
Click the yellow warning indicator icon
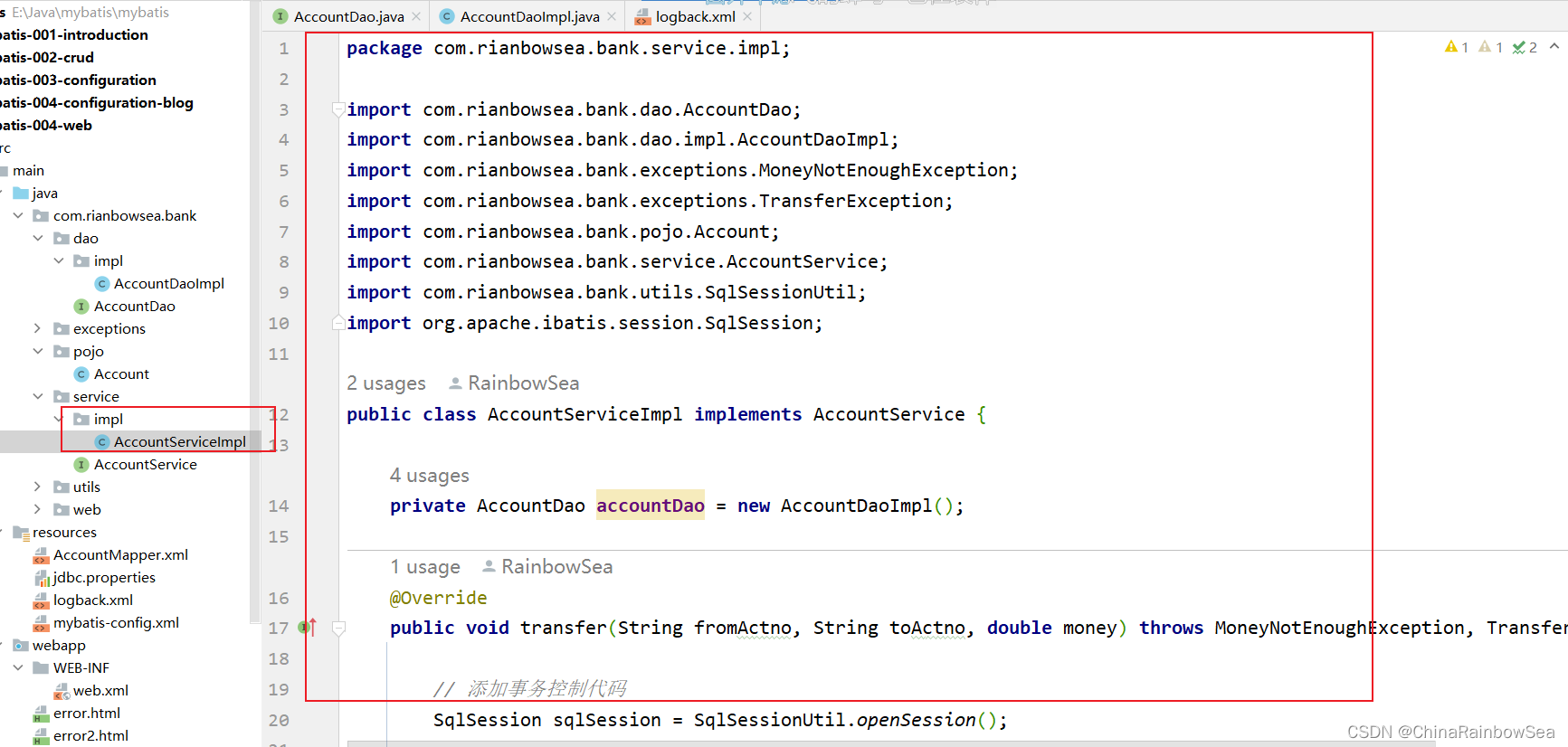coord(1451,47)
